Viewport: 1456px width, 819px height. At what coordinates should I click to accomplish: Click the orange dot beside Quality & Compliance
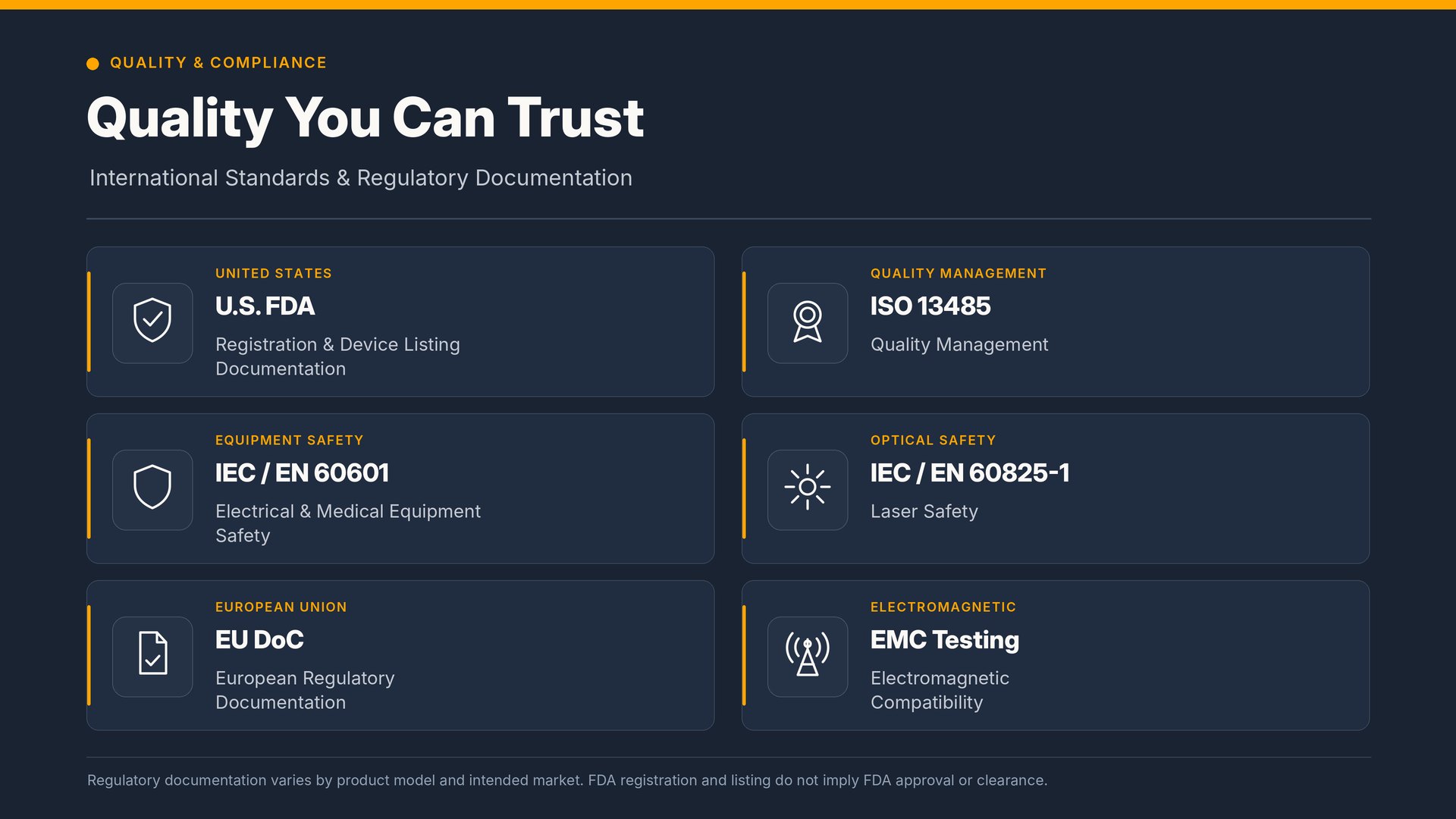click(93, 64)
